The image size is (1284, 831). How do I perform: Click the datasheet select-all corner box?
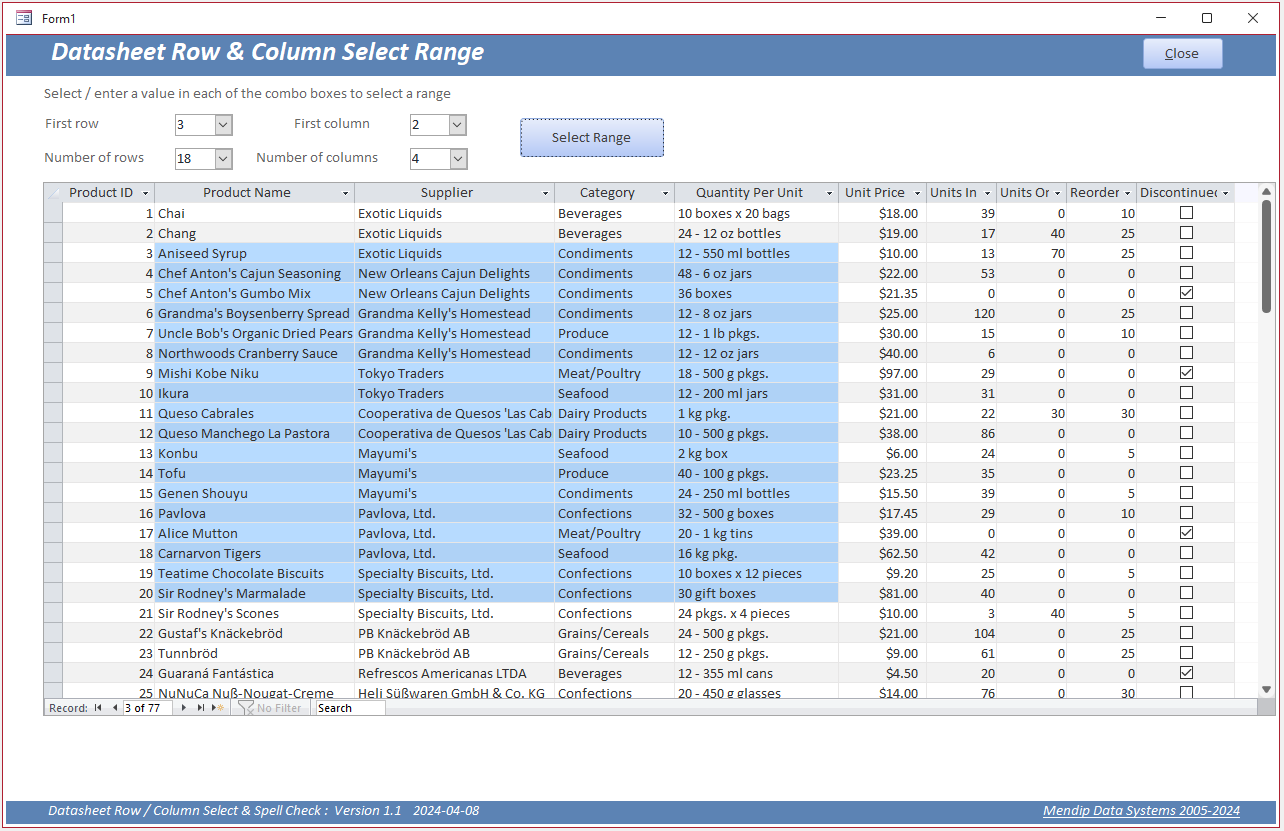click(53, 193)
